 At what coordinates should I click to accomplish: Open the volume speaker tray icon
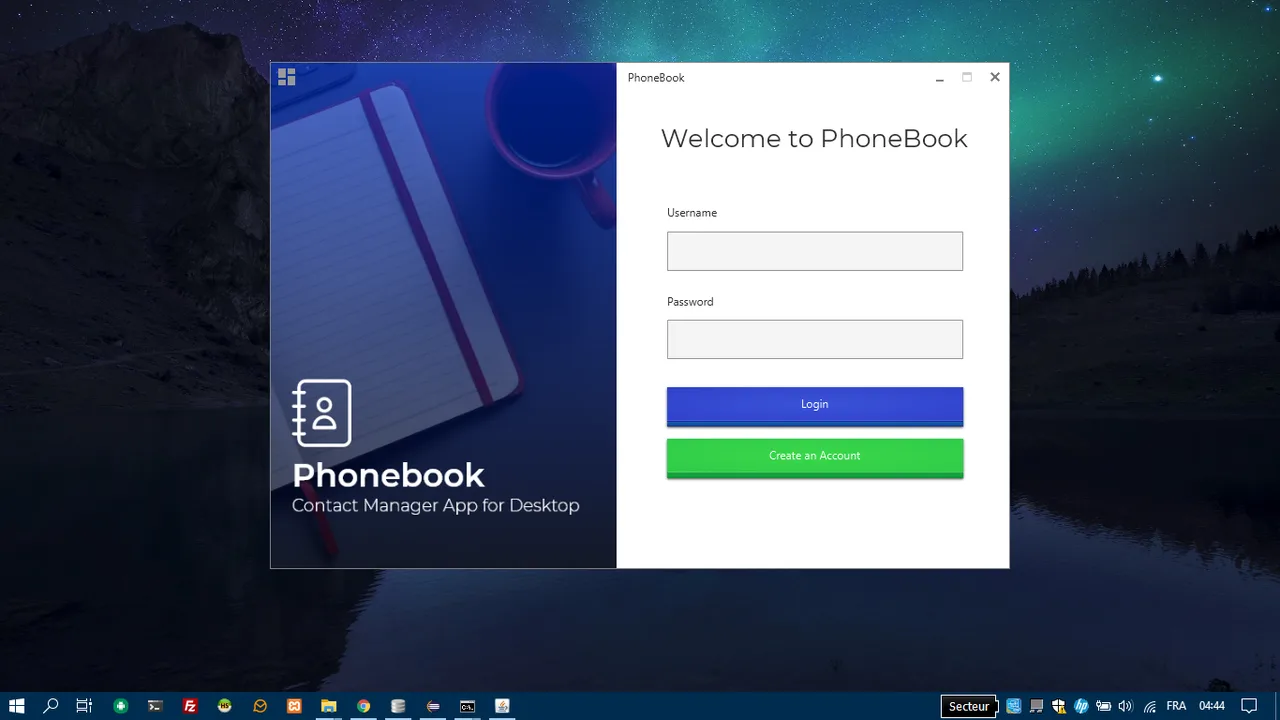pyautogui.click(x=1125, y=706)
